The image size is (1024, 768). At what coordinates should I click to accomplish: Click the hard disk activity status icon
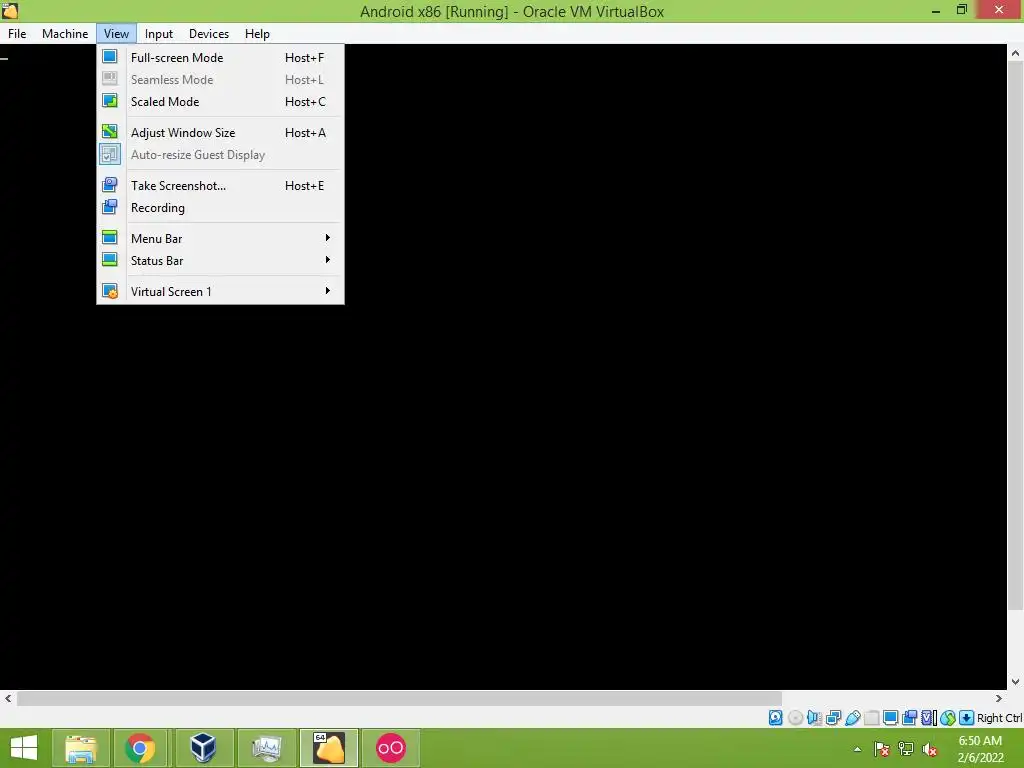pos(775,718)
